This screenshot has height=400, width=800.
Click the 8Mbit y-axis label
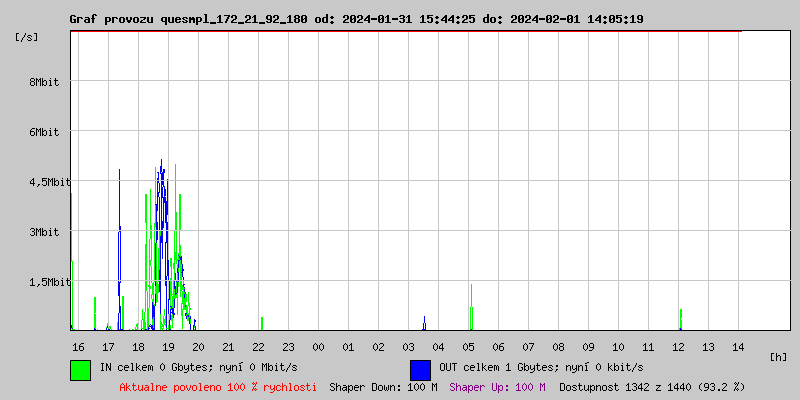pyautogui.click(x=44, y=82)
